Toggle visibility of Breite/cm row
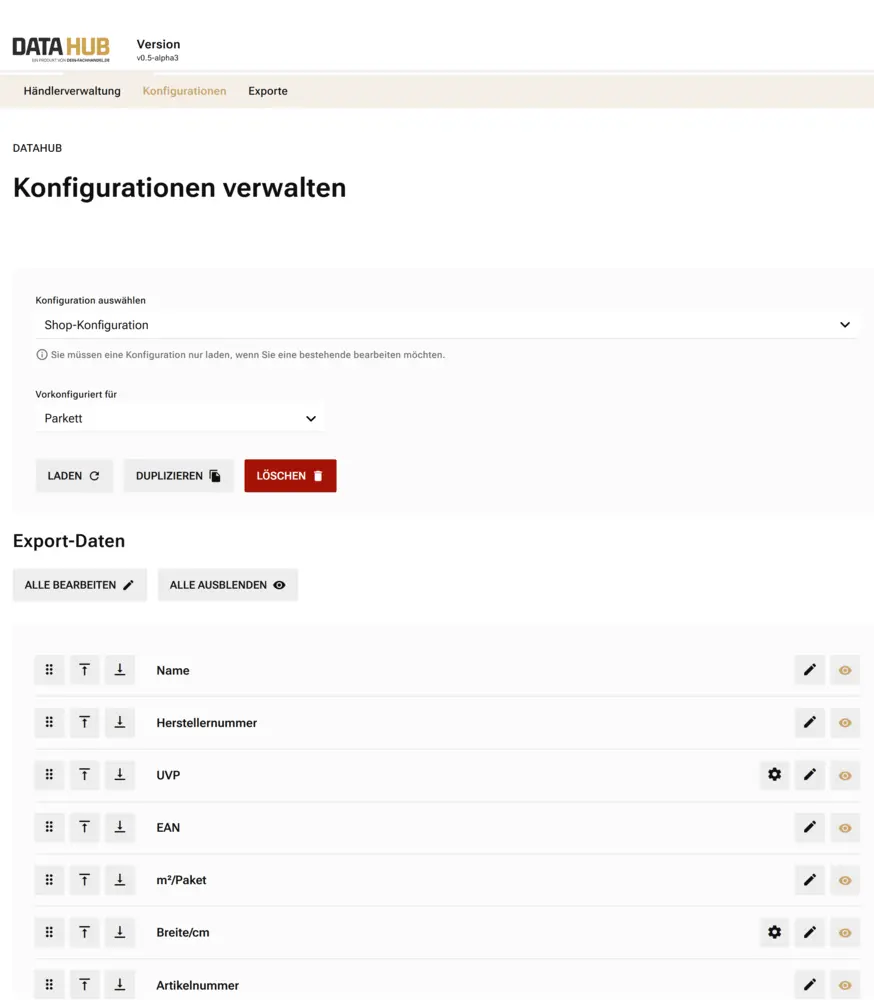This screenshot has width=874, height=1000. (x=845, y=932)
